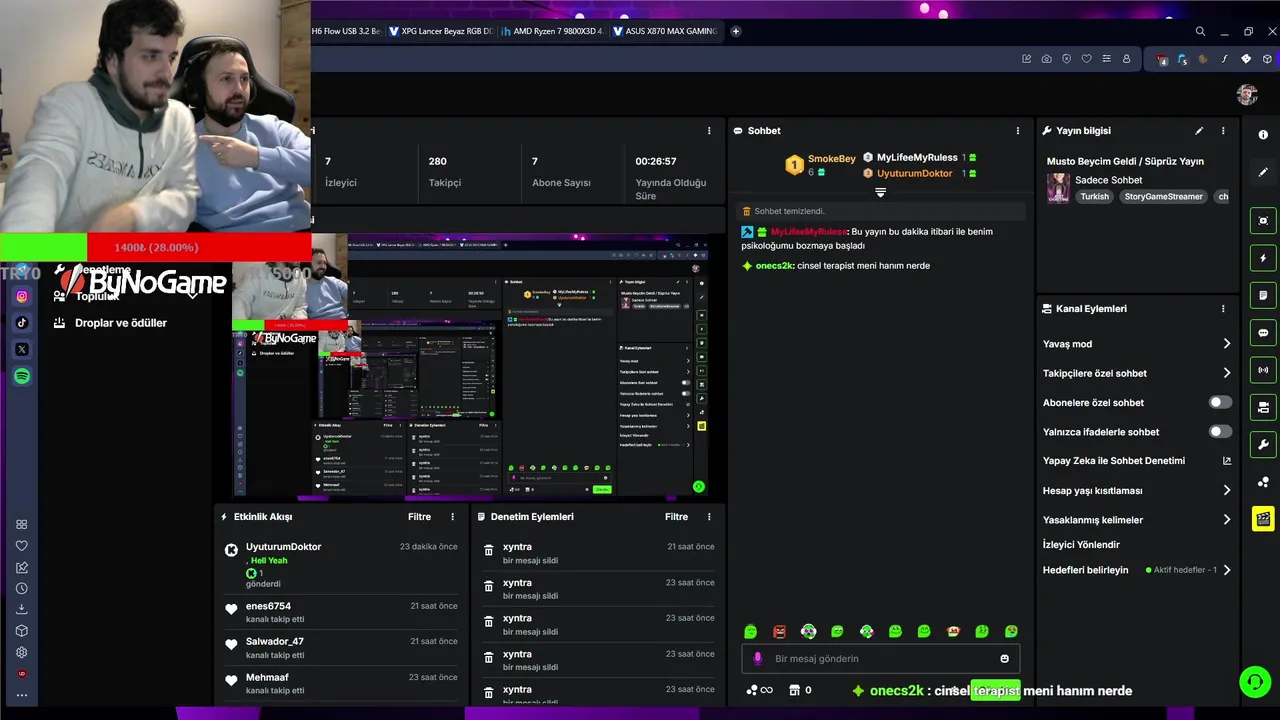This screenshot has height=720, width=1280.
Task: Open Denetim Eylemleri panel three-dot menu
Action: 709,517
